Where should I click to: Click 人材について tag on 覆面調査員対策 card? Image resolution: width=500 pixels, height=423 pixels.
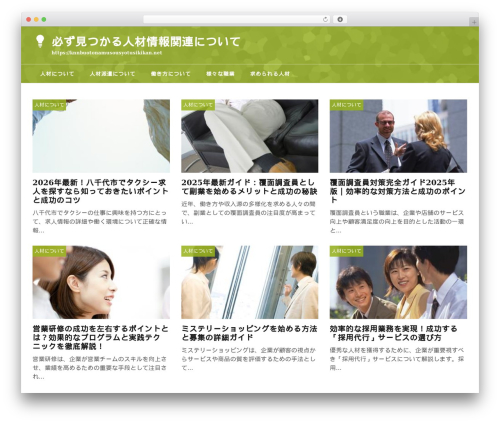[347, 105]
